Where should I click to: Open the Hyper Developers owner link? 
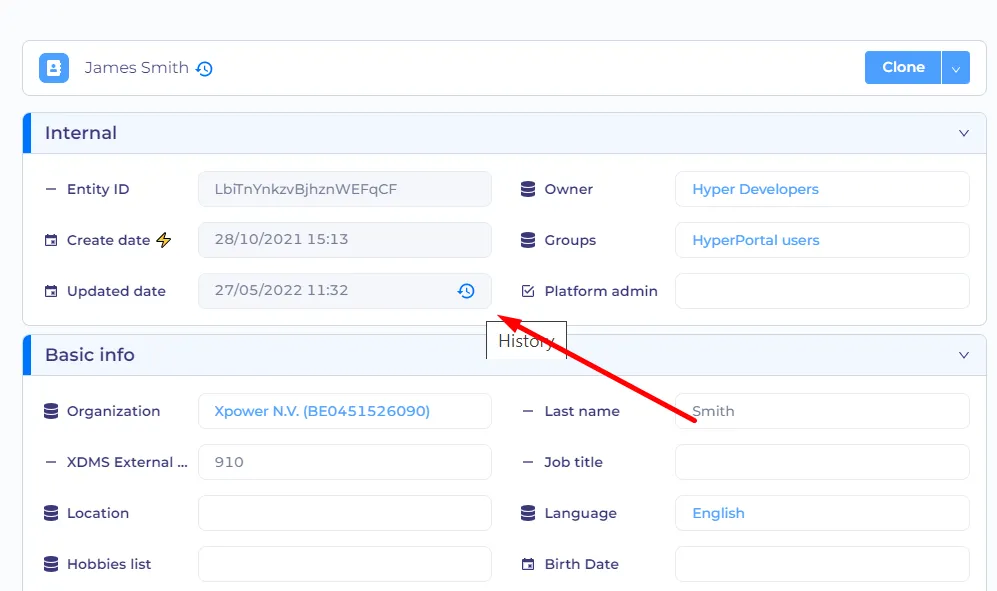coord(755,189)
